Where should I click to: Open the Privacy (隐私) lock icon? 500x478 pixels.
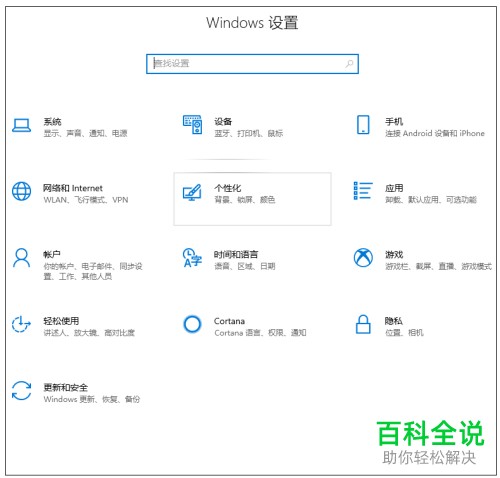tap(363, 324)
